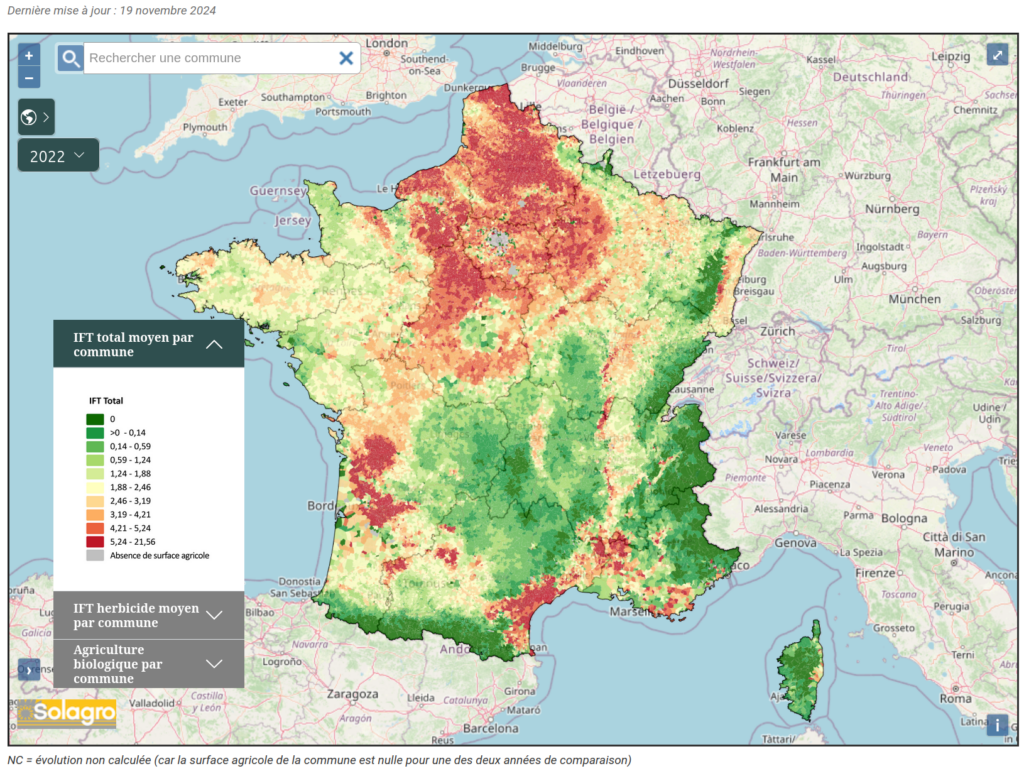1024x771 pixels.
Task: Clear the commune search field
Action: point(346,58)
